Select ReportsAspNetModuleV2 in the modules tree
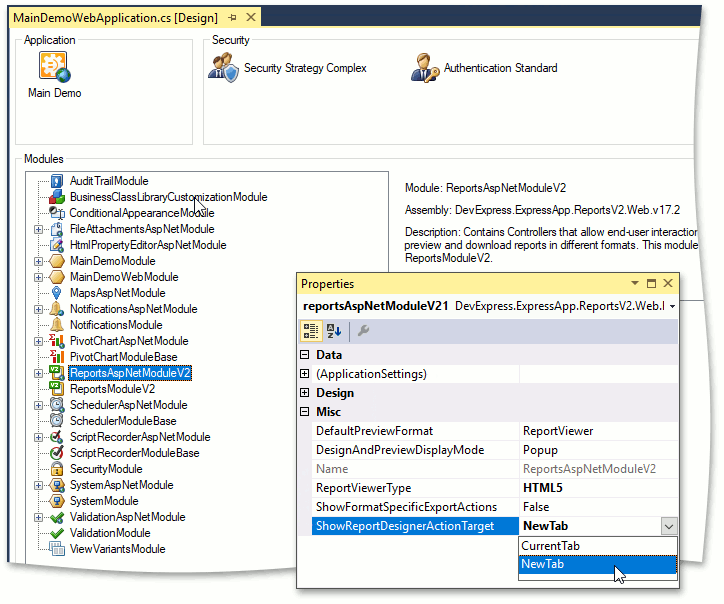 130,373
